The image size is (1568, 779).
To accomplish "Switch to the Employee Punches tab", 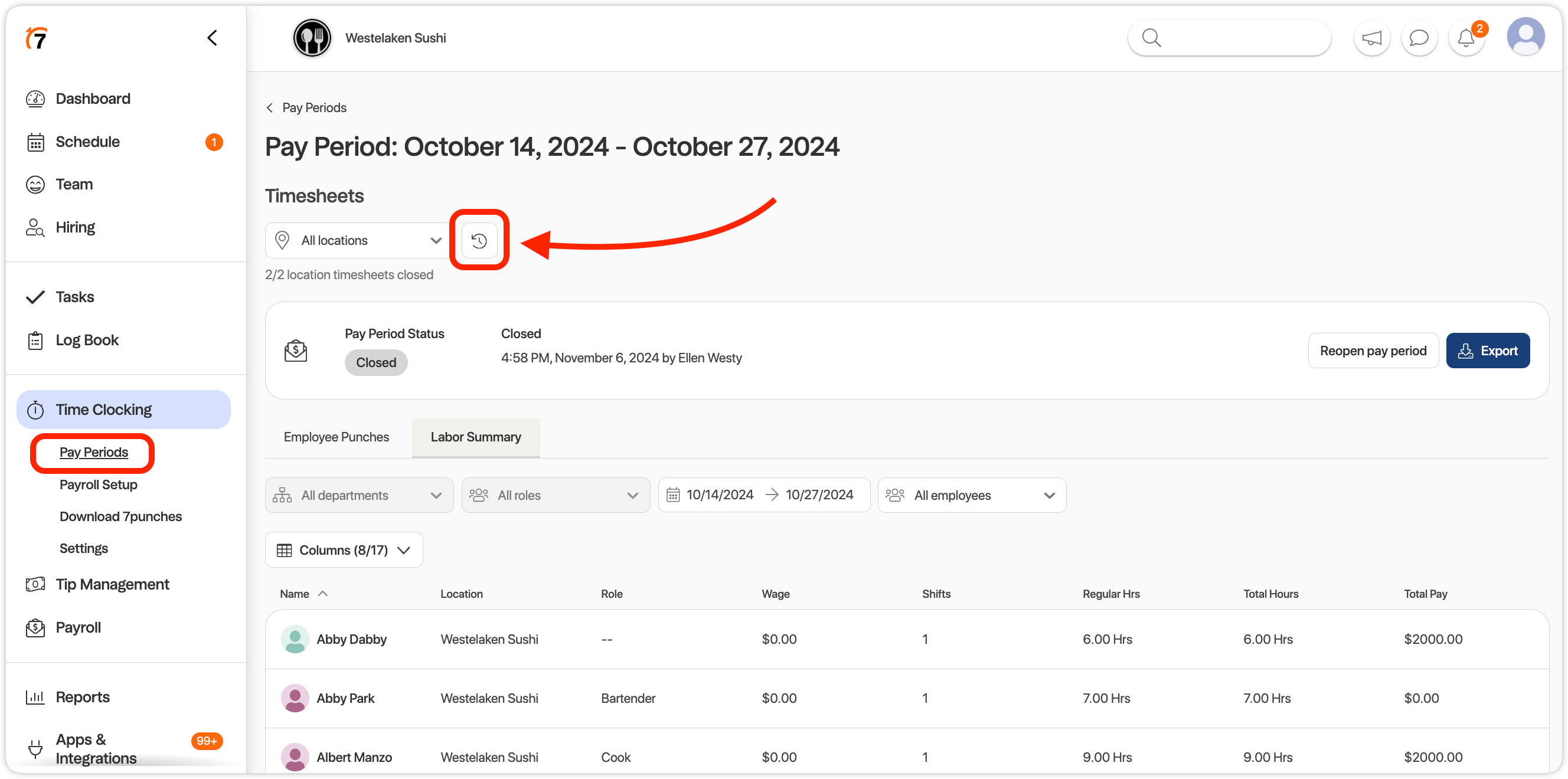I will coord(336,437).
